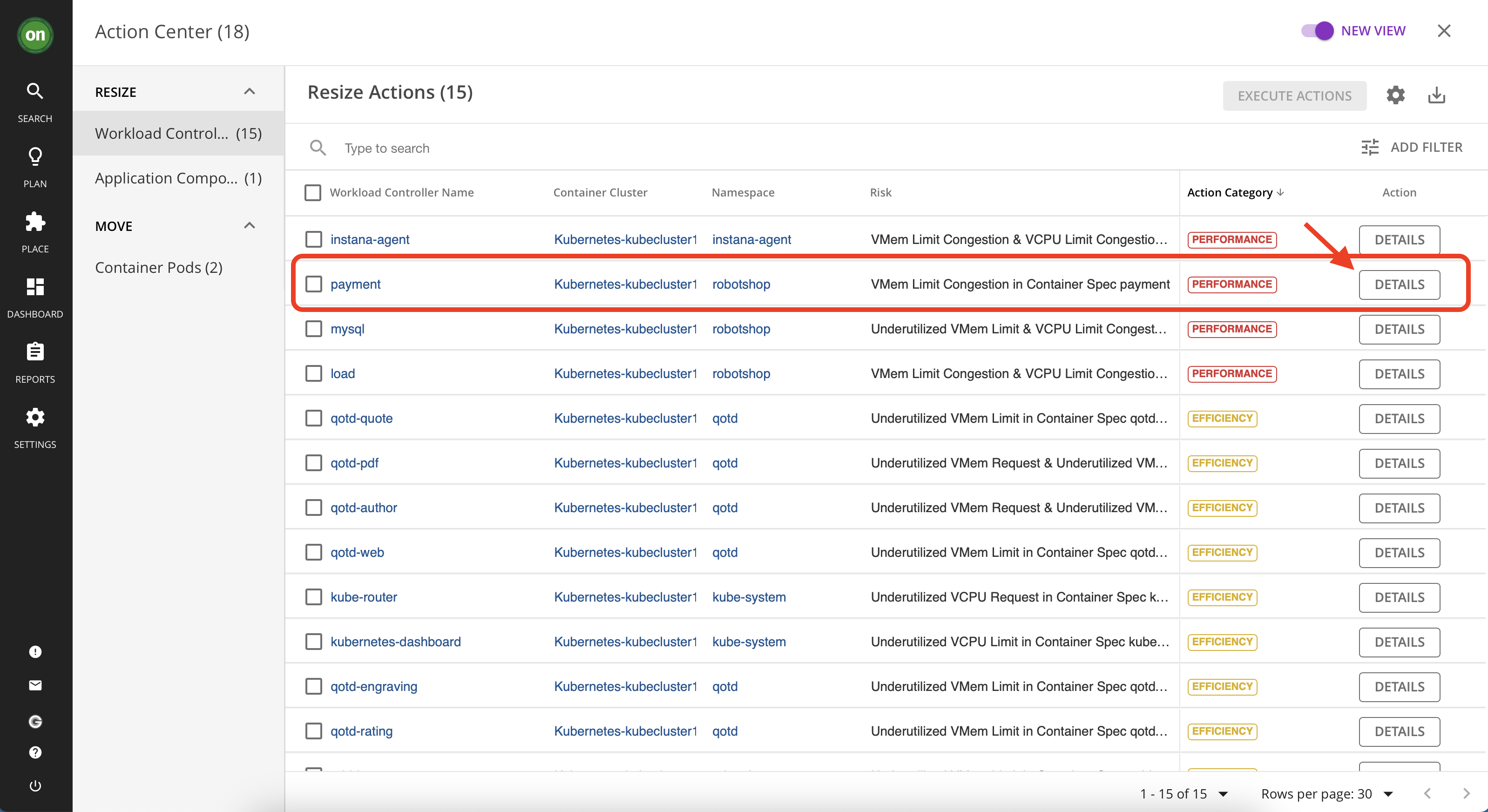The height and width of the screenshot is (812, 1488).
Task: Click the Turbonomic 'on' logo
Action: pyautogui.click(x=35, y=34)
